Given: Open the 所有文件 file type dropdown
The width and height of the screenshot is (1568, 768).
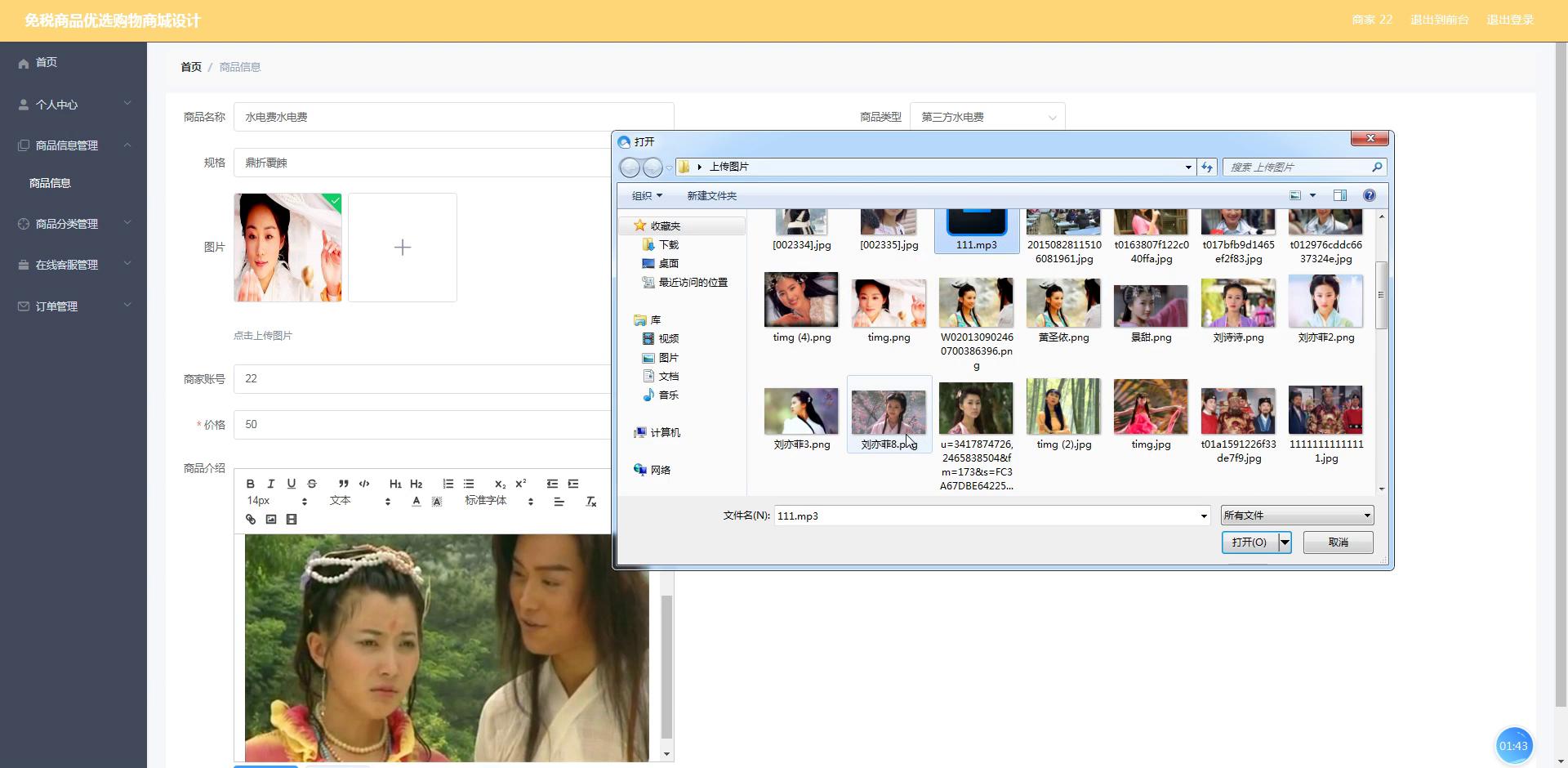Looking at the screenshot, I should coord(1297,516).
